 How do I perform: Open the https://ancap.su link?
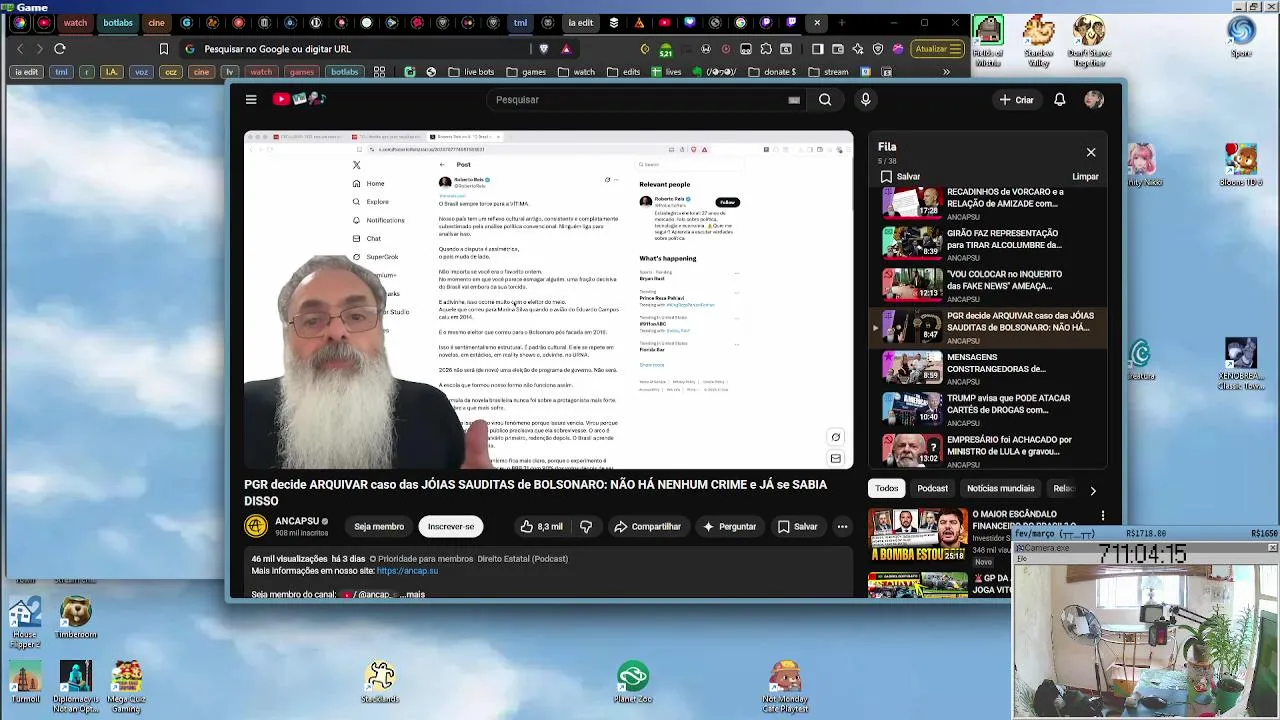click(x=407, y=571)
